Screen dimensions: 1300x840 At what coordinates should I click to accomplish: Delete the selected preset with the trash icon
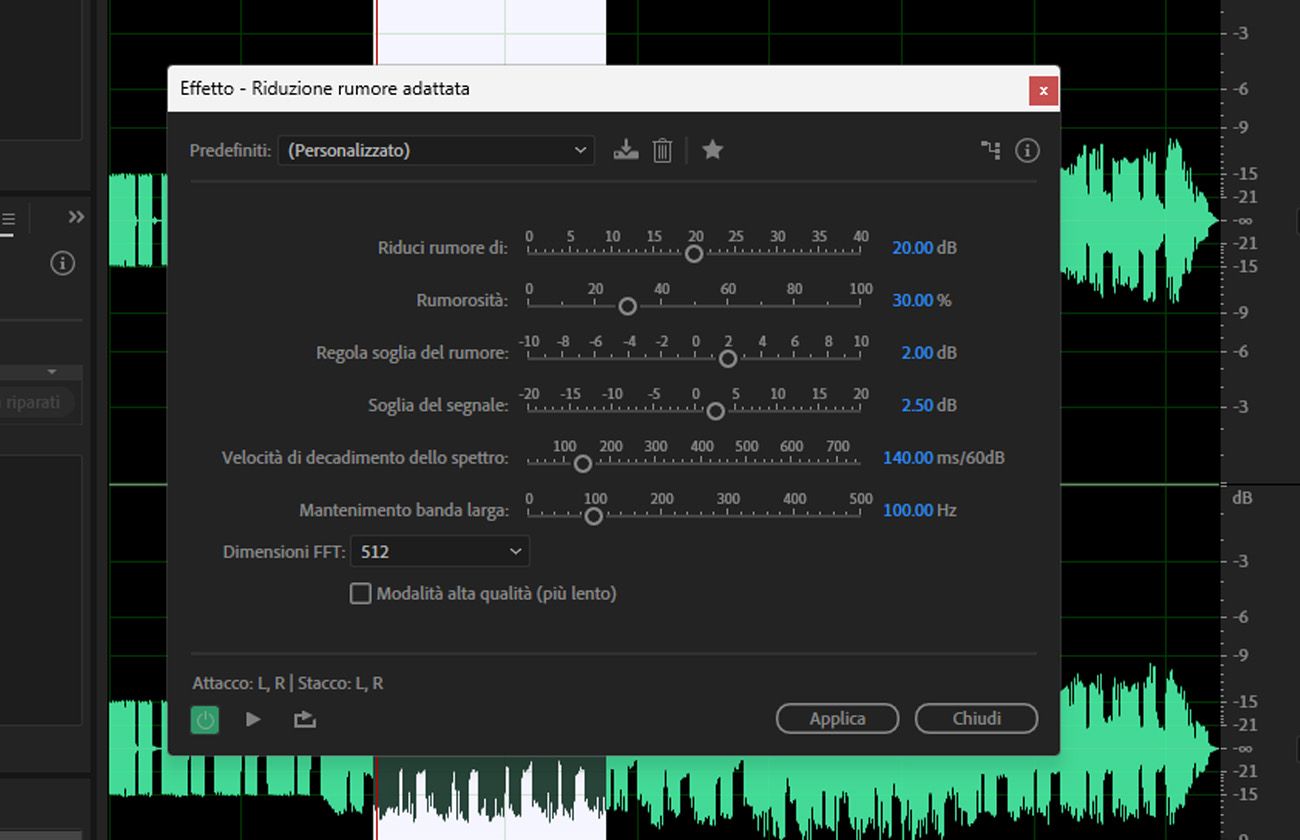point(662,150)
